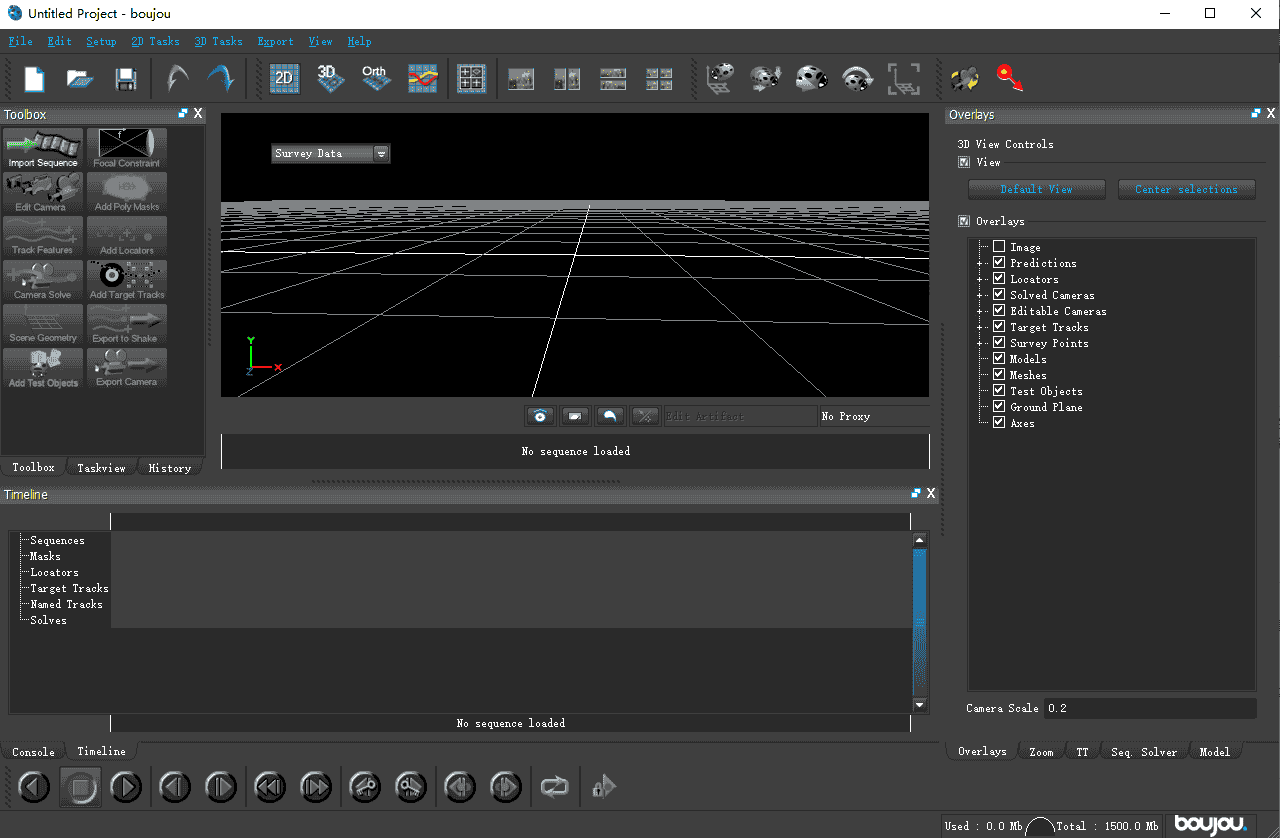Select the Orth orthographic view icon

click(375, 79)
